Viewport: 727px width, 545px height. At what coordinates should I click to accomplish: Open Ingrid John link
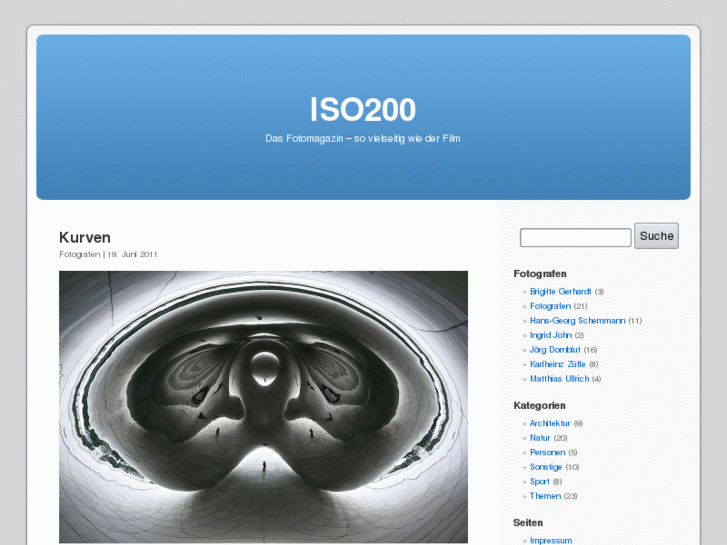550,335
